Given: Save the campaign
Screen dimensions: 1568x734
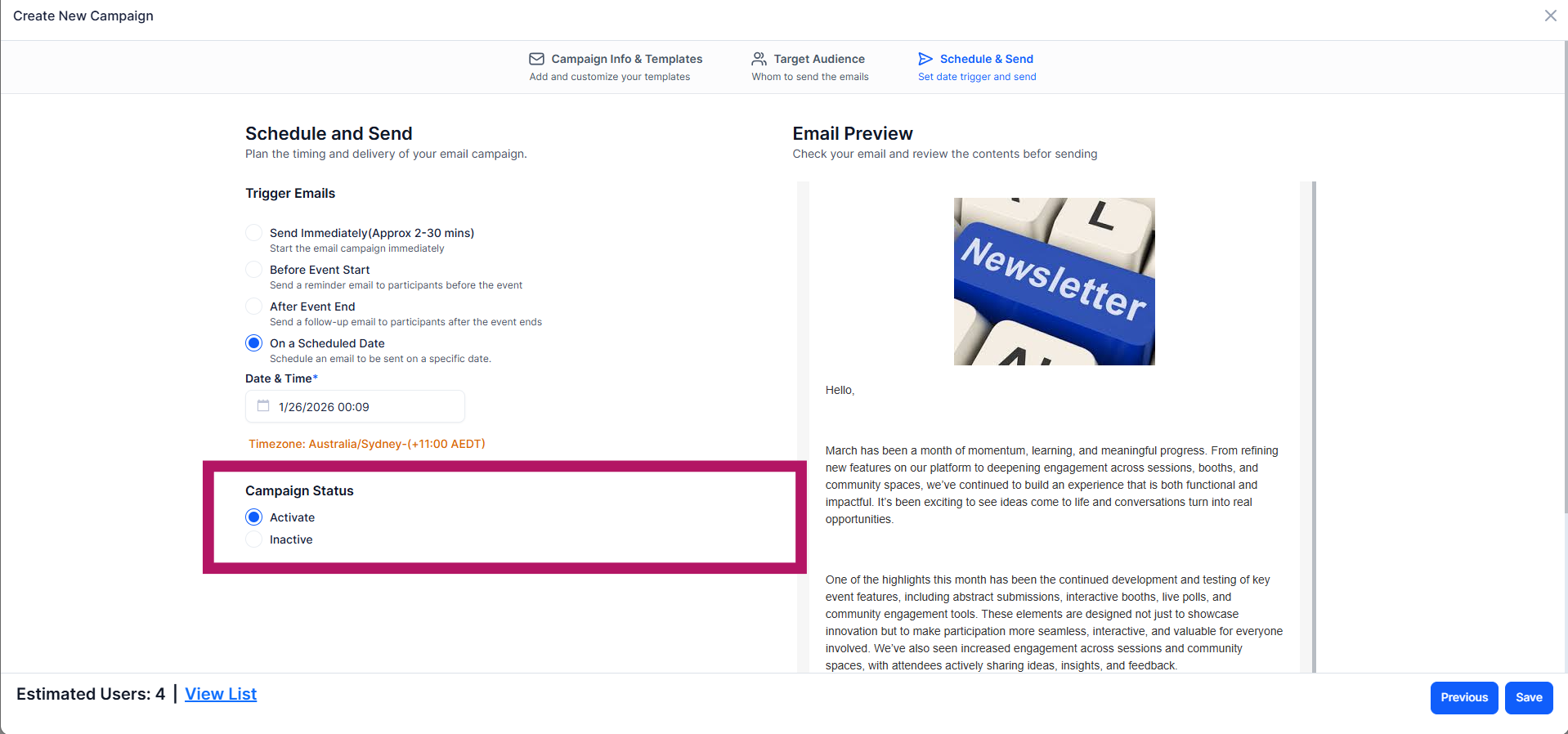Looking at the screenshot, I should click(1529, 697).
